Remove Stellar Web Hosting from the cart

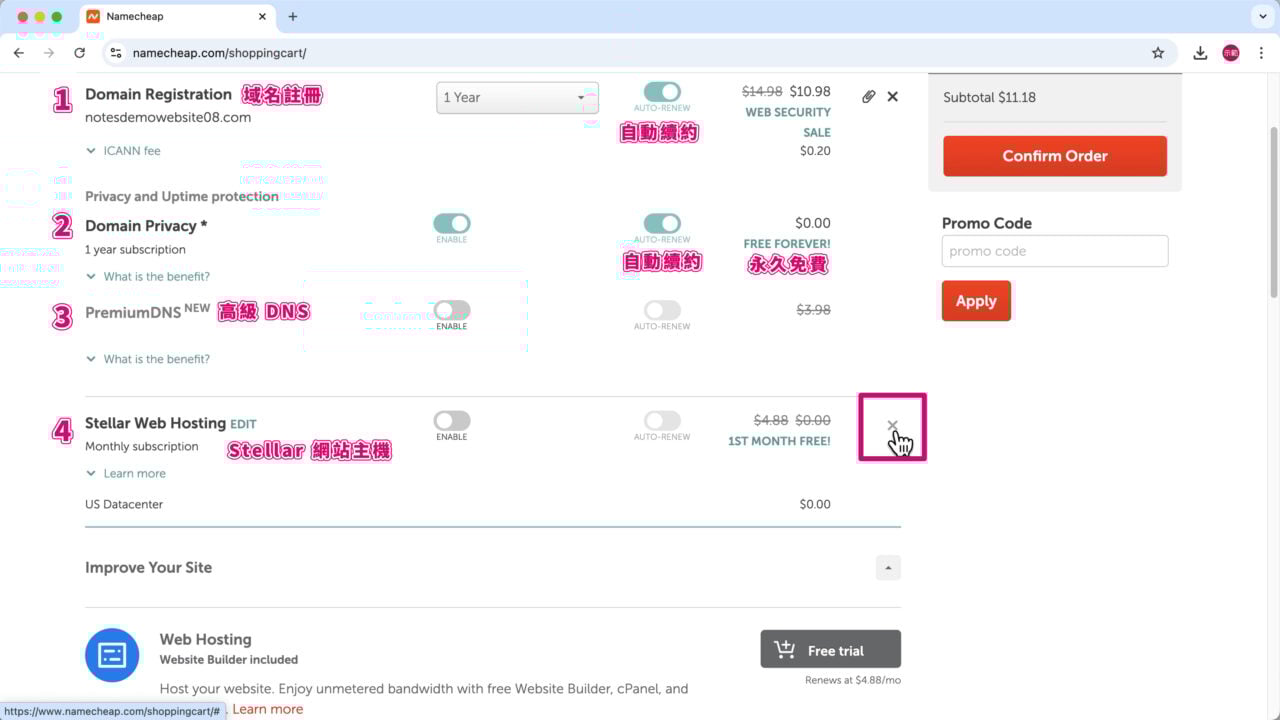point(892,426)
